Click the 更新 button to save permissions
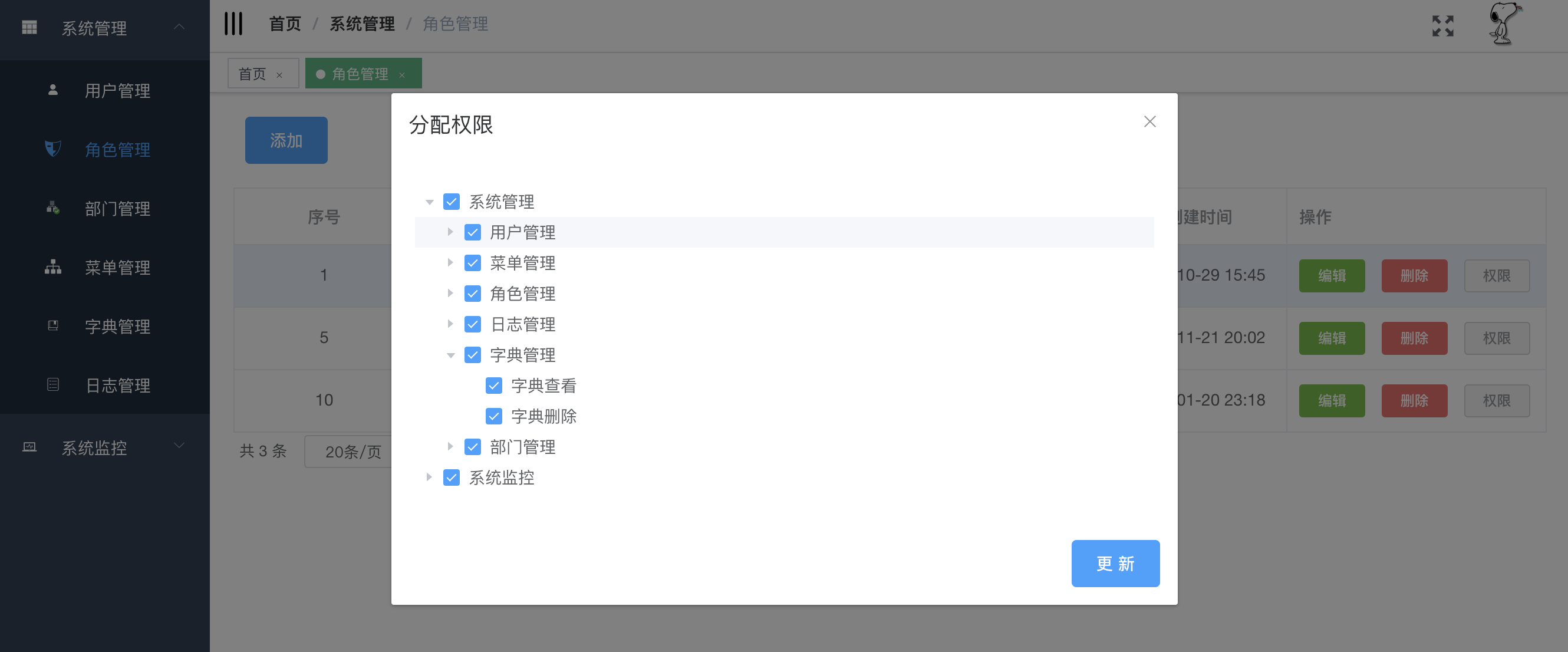 (1115, 563)
